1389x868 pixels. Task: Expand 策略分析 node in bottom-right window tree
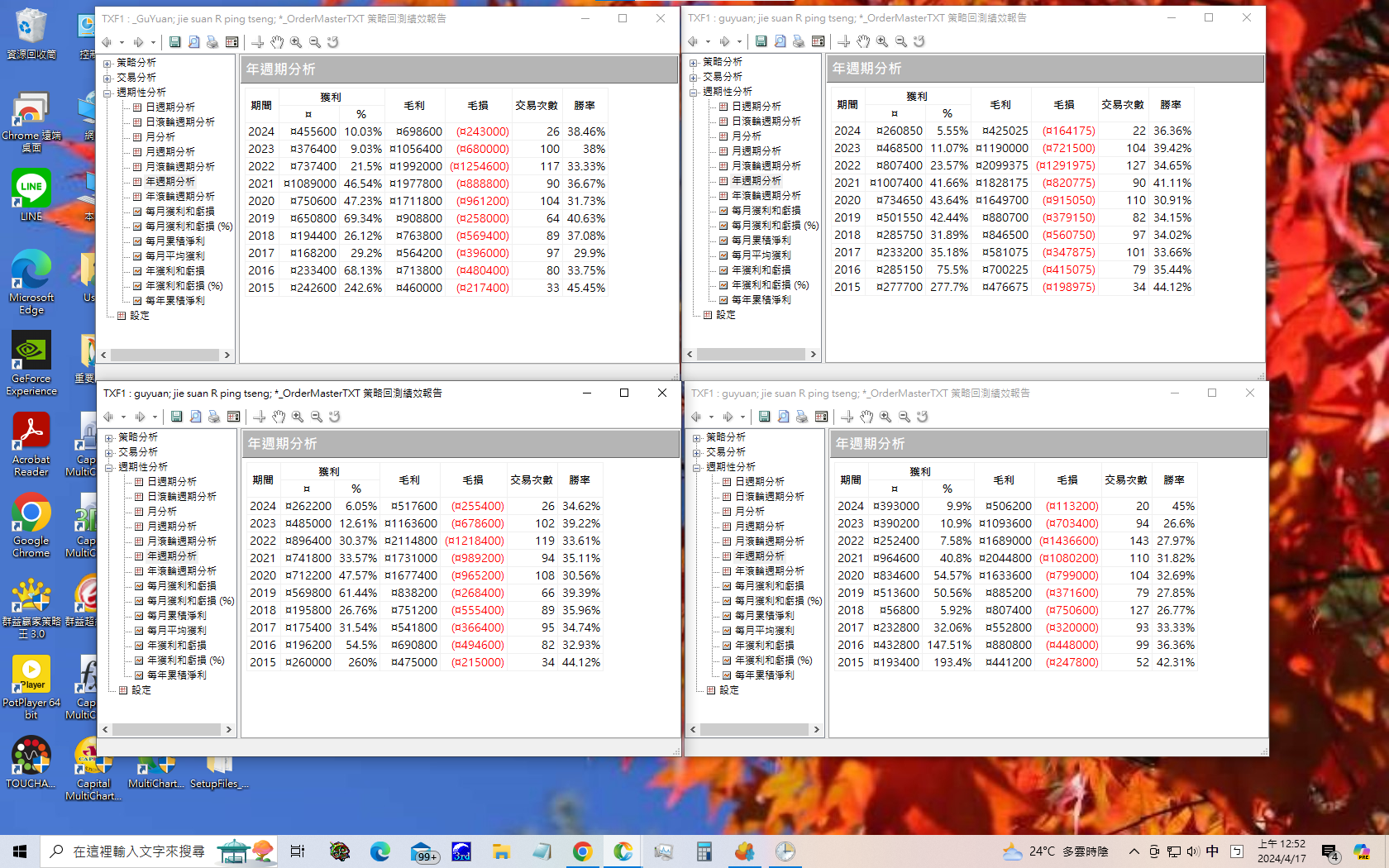(697, 437)
